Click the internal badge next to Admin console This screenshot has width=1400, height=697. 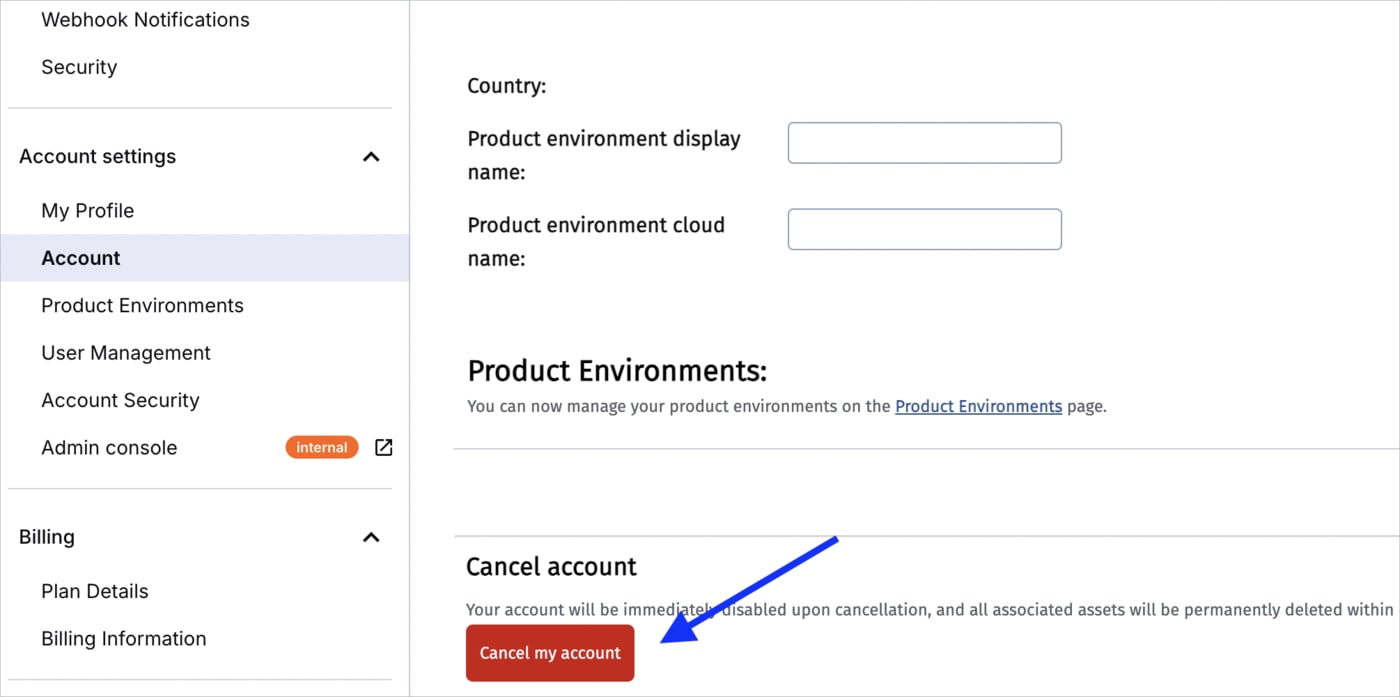321,447
